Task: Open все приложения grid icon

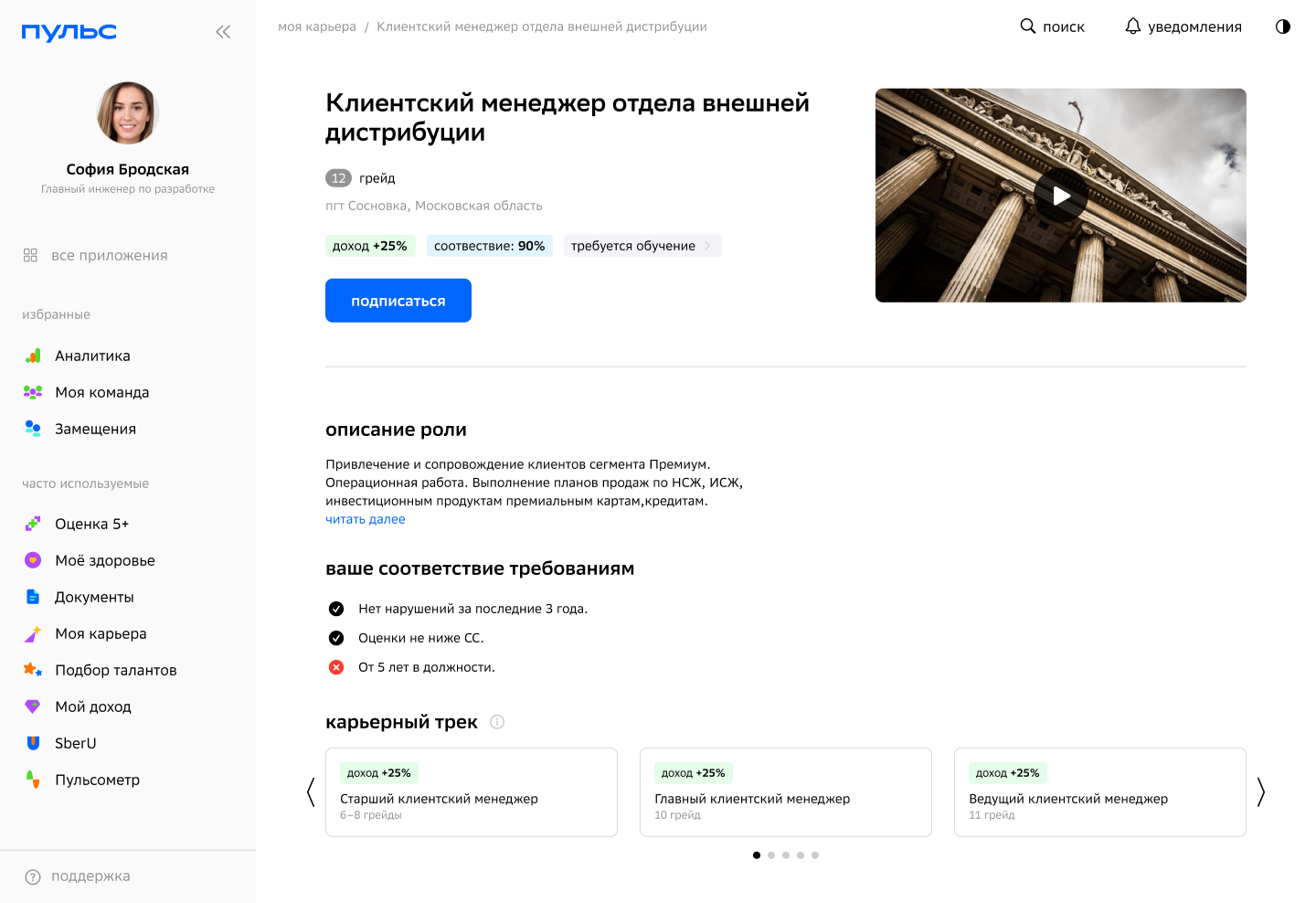Action: [x=30, y=255]
